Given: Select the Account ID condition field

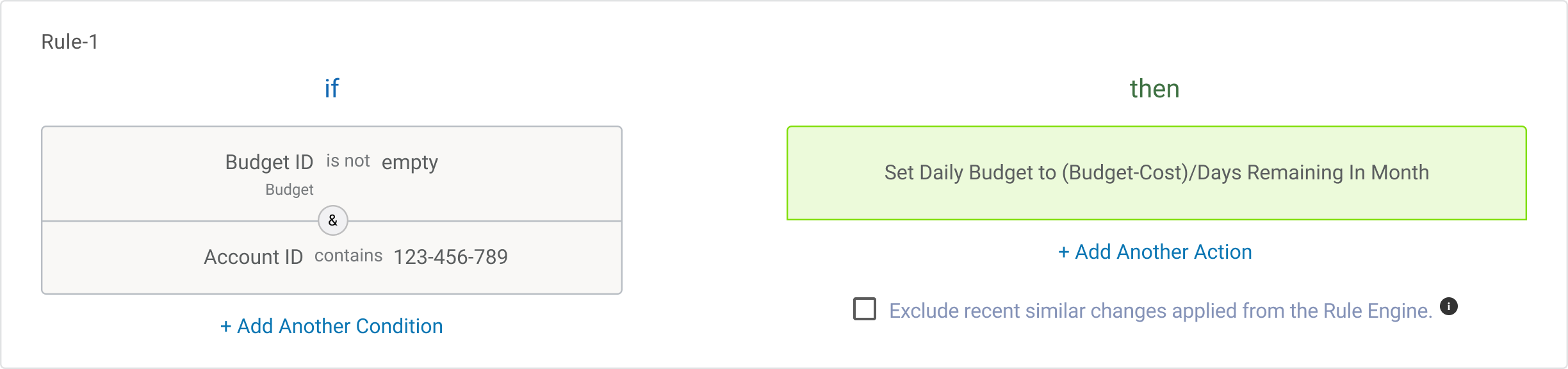Looking at the screenshot, I should (x=254, y=257).
